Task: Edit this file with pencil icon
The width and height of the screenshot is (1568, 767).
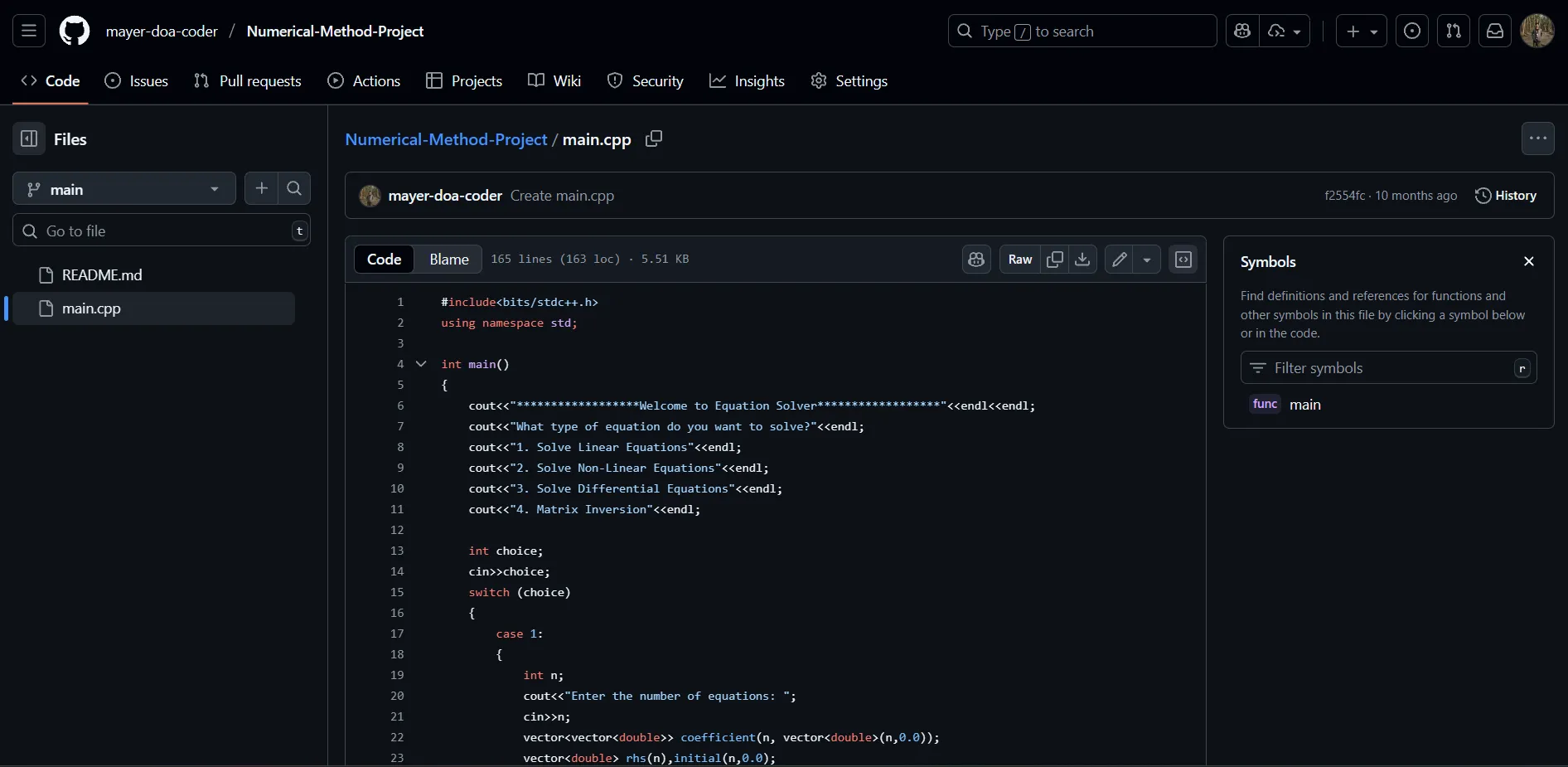Action: [x=1119, y=260]
